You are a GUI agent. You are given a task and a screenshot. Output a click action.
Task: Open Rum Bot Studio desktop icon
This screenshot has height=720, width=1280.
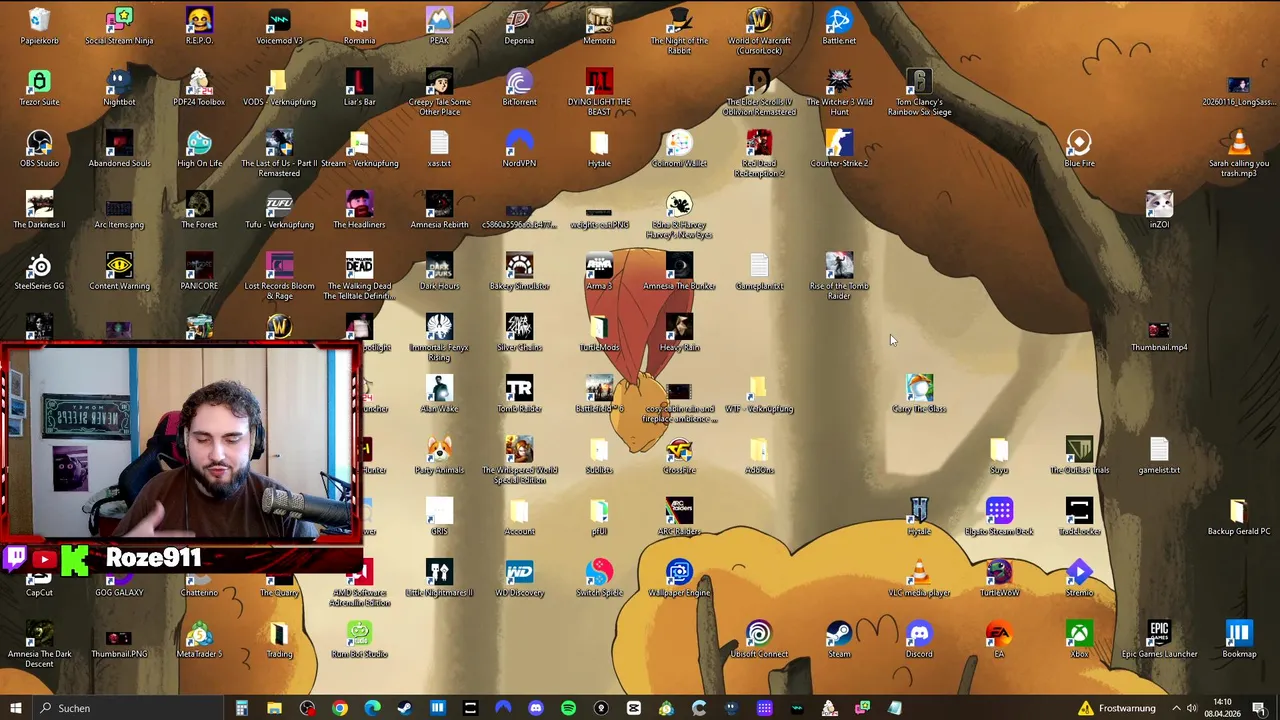[x=359, y=639]
